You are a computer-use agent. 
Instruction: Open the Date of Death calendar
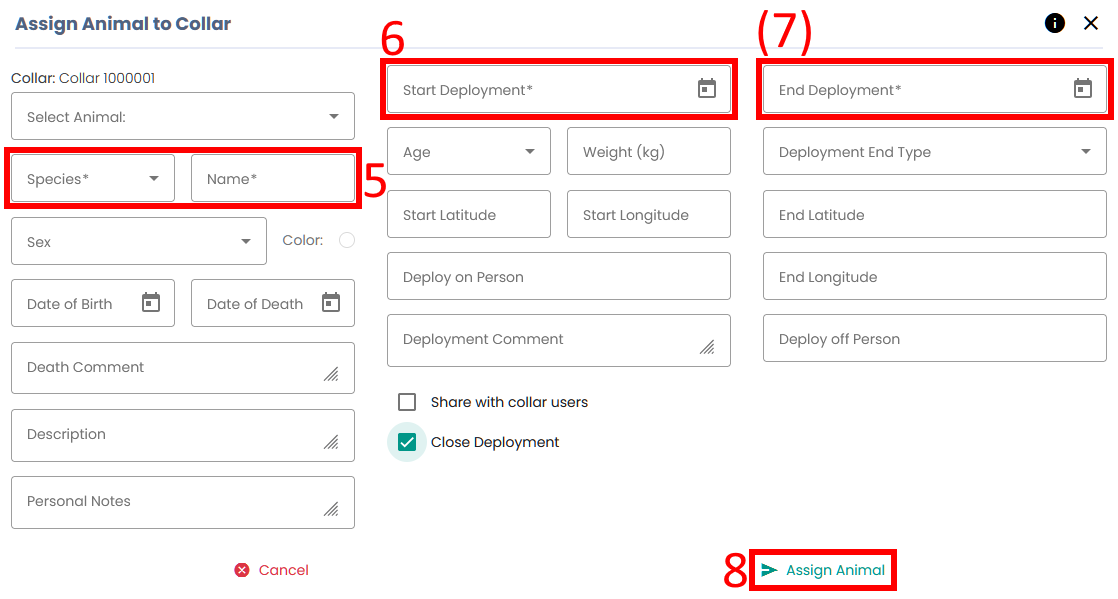pyautogui.click(x=331, y=303)
